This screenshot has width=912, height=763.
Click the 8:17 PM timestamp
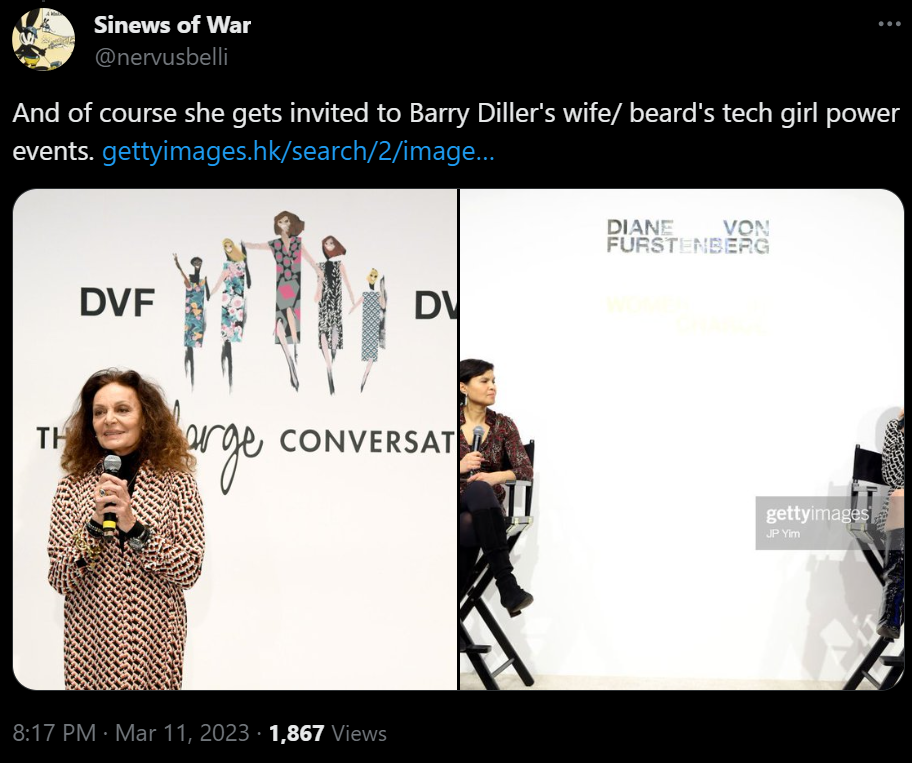click(x=54, y=733)
